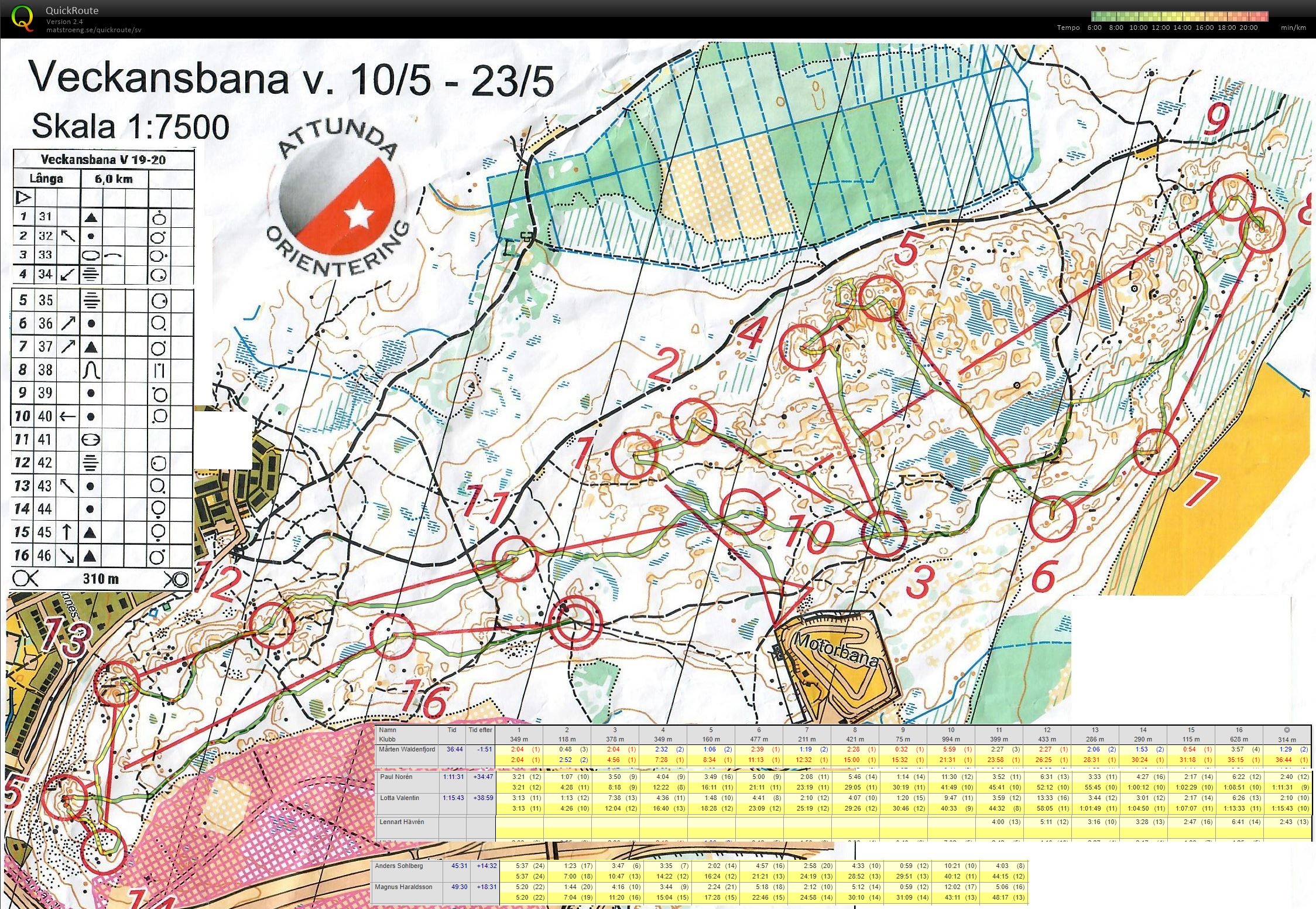Viewport: 1316px width, 909px height.
Task: Click the Tempo legend label
Action: (x=1068, y=28)
